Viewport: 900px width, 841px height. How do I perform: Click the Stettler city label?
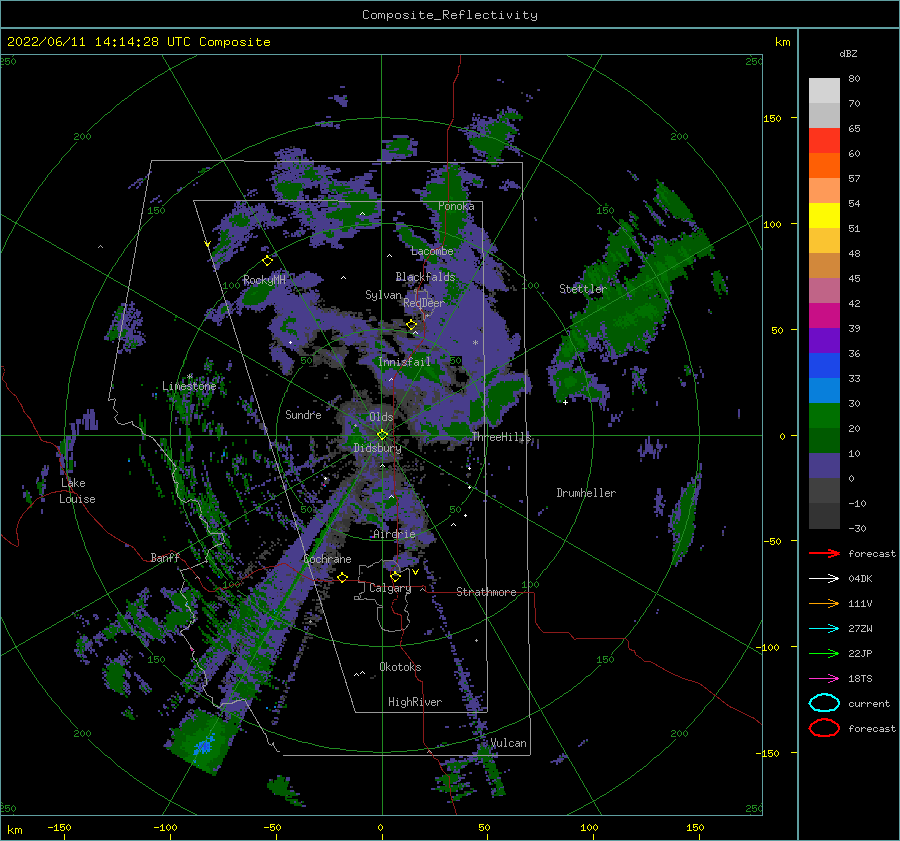[583, 289]
